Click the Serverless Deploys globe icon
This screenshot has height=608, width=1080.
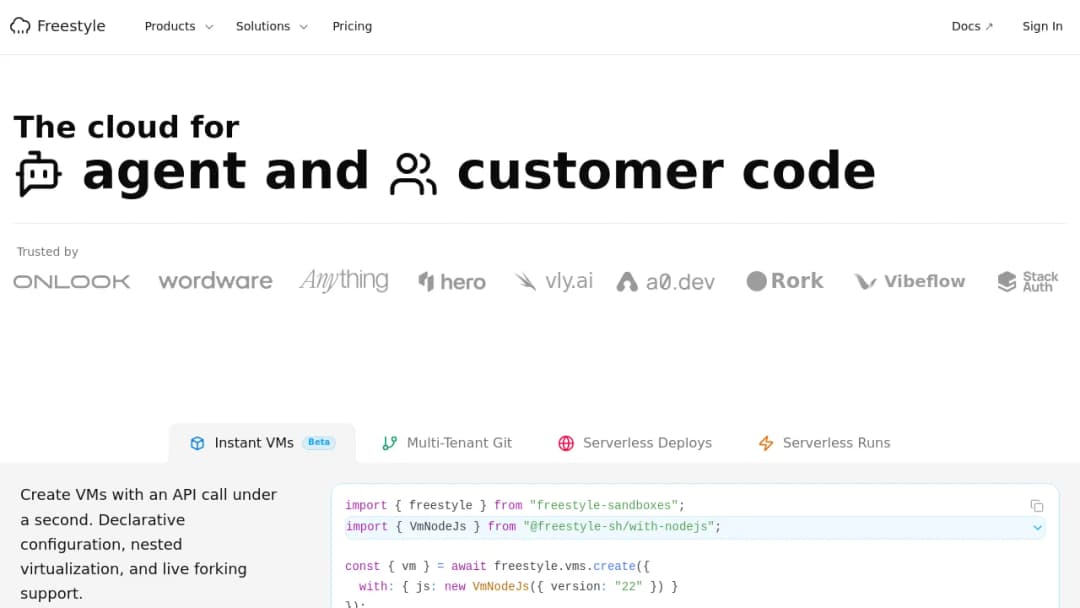point(566,443)
